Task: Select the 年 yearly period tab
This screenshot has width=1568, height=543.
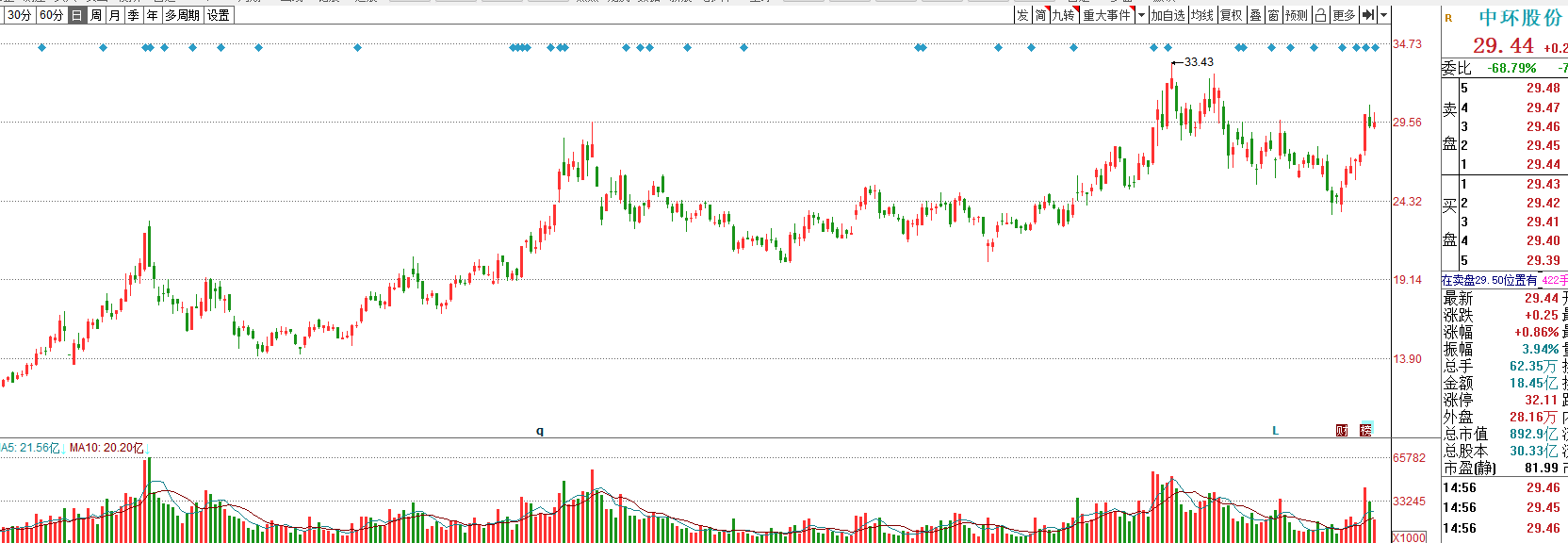Action: (153, 15)
